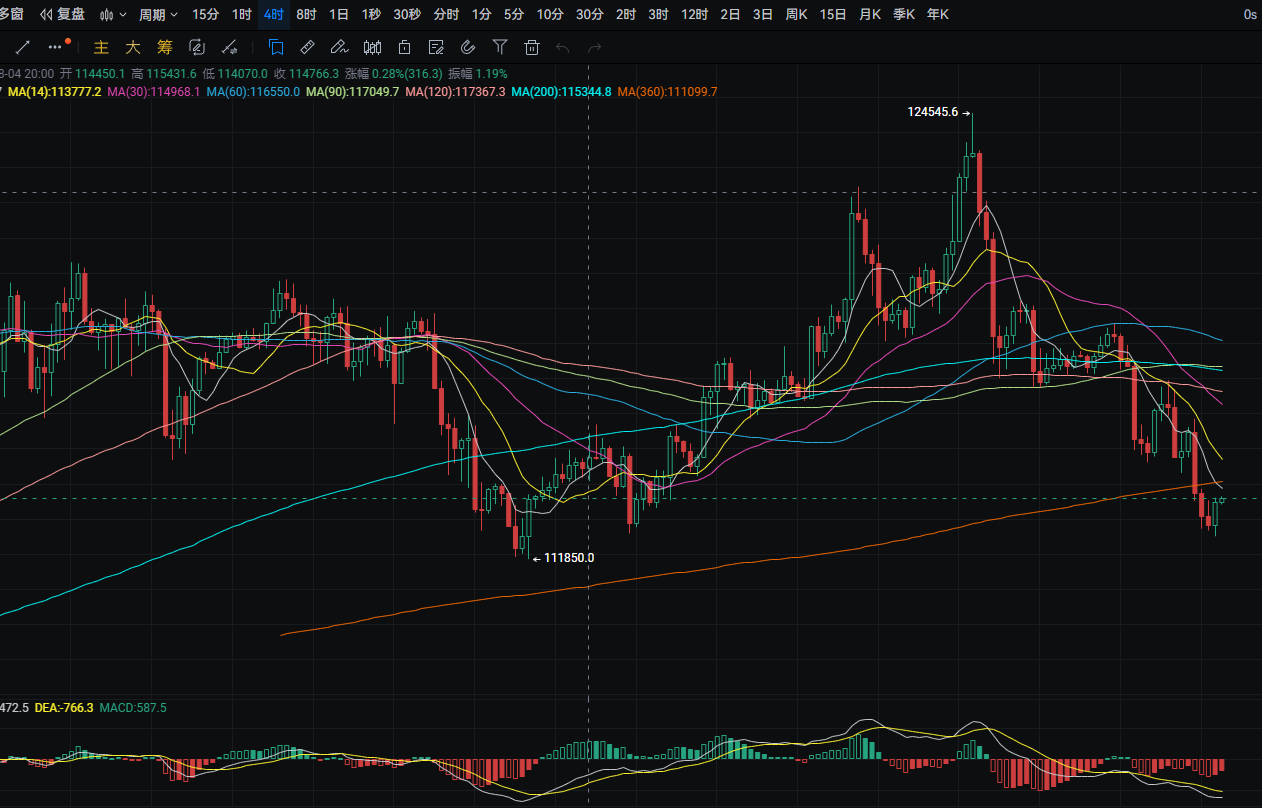Select the 15分 timeframe tab
The width and height of the screenshot is (1262, 808).
(205, 15)
